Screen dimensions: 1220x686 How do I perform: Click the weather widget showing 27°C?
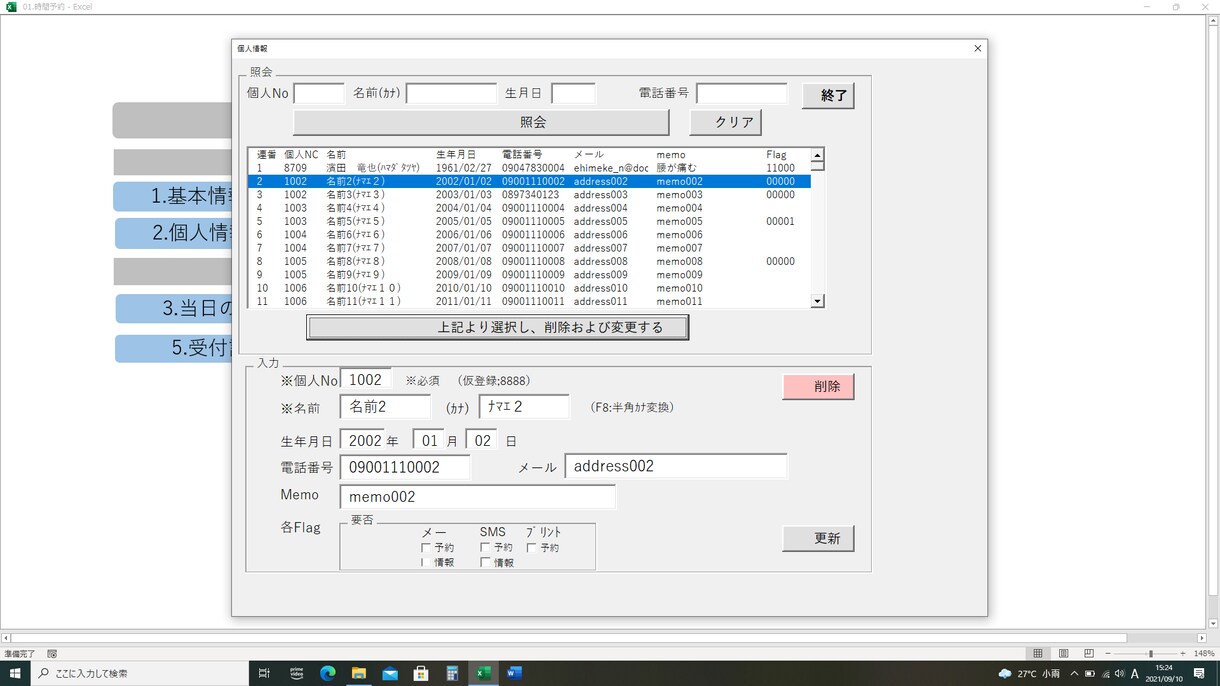pyautogui.click(x=1029, y=673)
